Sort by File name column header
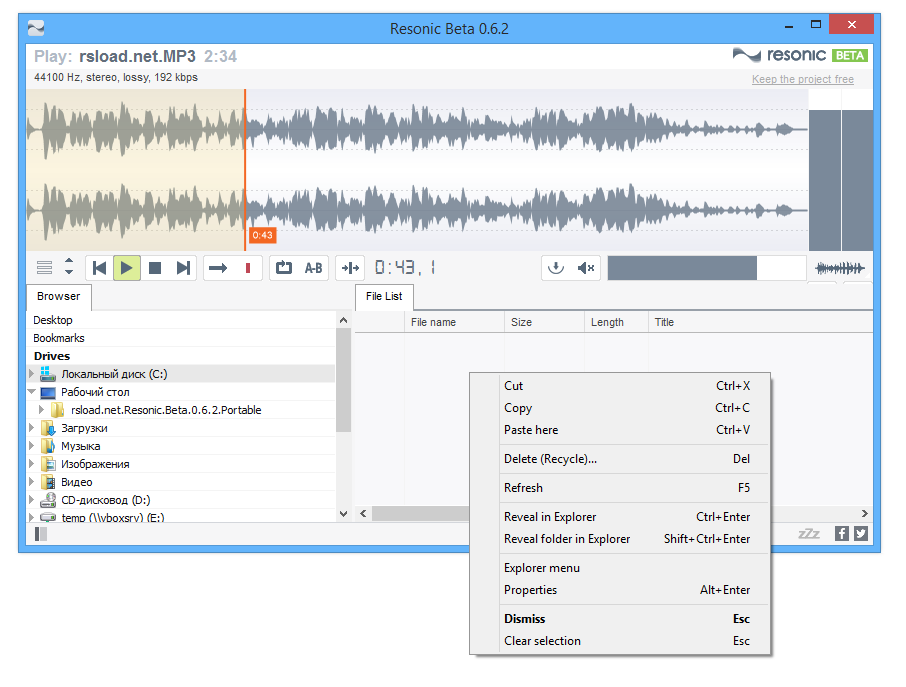The height and width of the screenshot is (687, 906). [454, 322]
